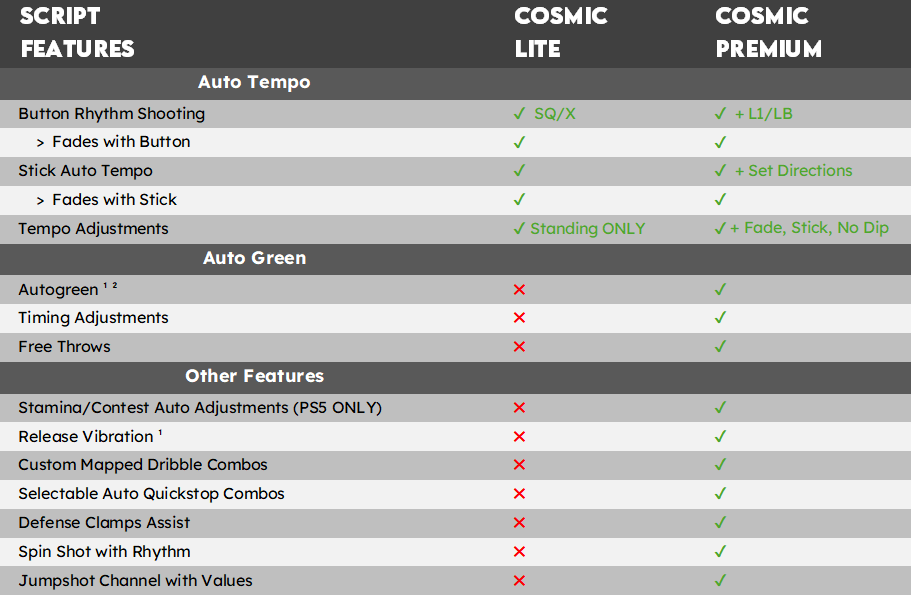911x595 pixels.
Task: Click the Lite check for Fades with Button
Action: (x=519, y=142)
